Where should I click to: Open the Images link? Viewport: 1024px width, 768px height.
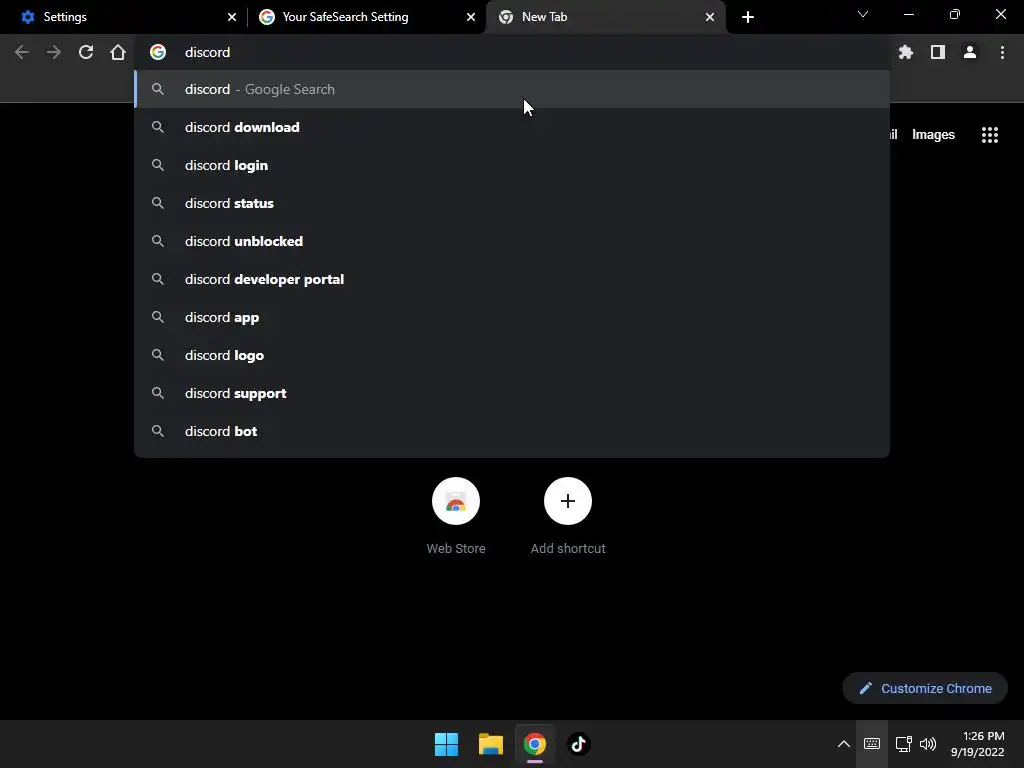pyautogui.click(x=933, y=135)
